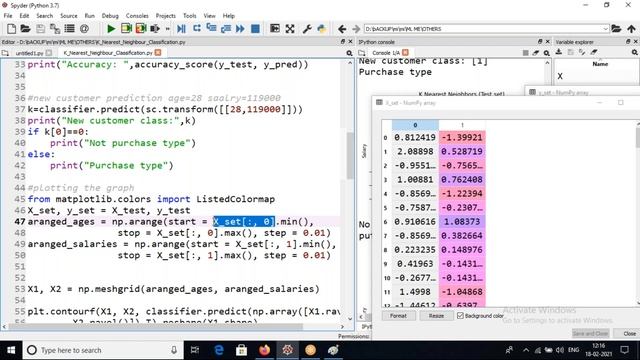Open the Projects menu

click(166, 16)
